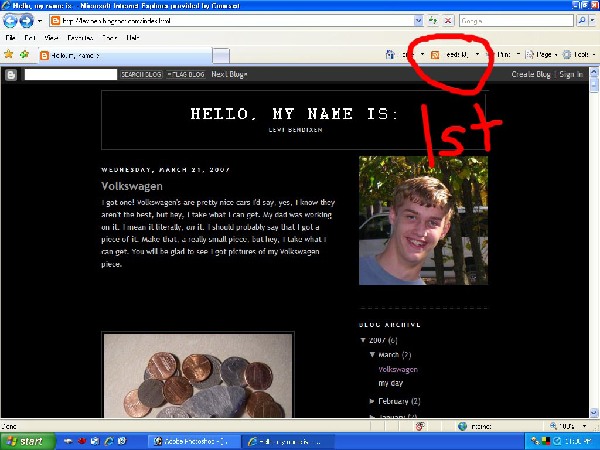Click the SEARCH BLOG button
The height and width of the screenshot is (450, 600).
tap(141, 75)
